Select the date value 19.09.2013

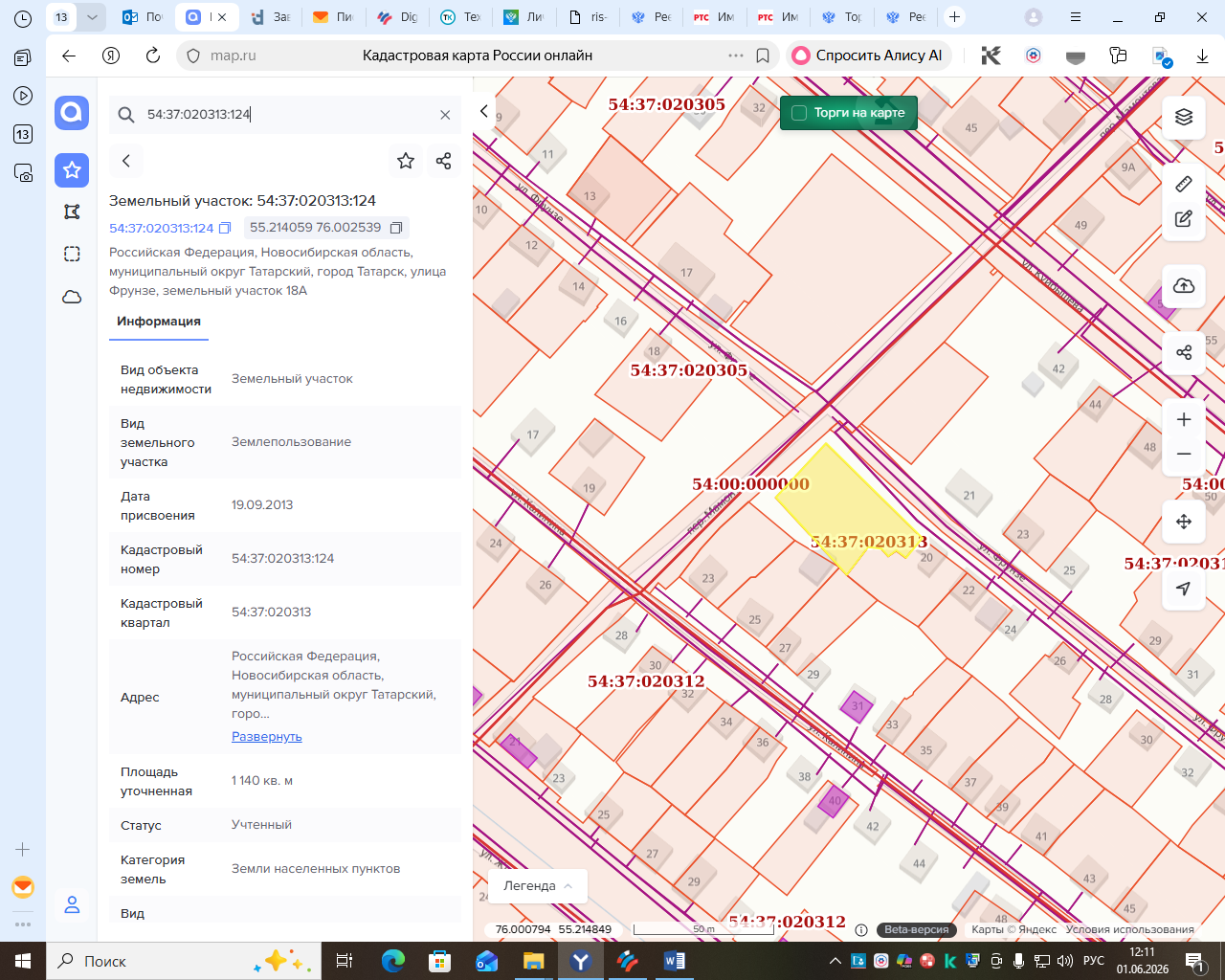point(262,505)
